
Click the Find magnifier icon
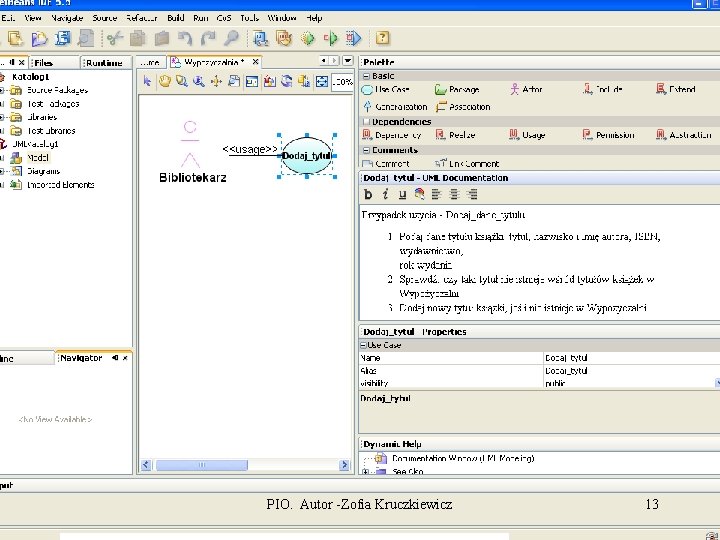tap(231, 38)
